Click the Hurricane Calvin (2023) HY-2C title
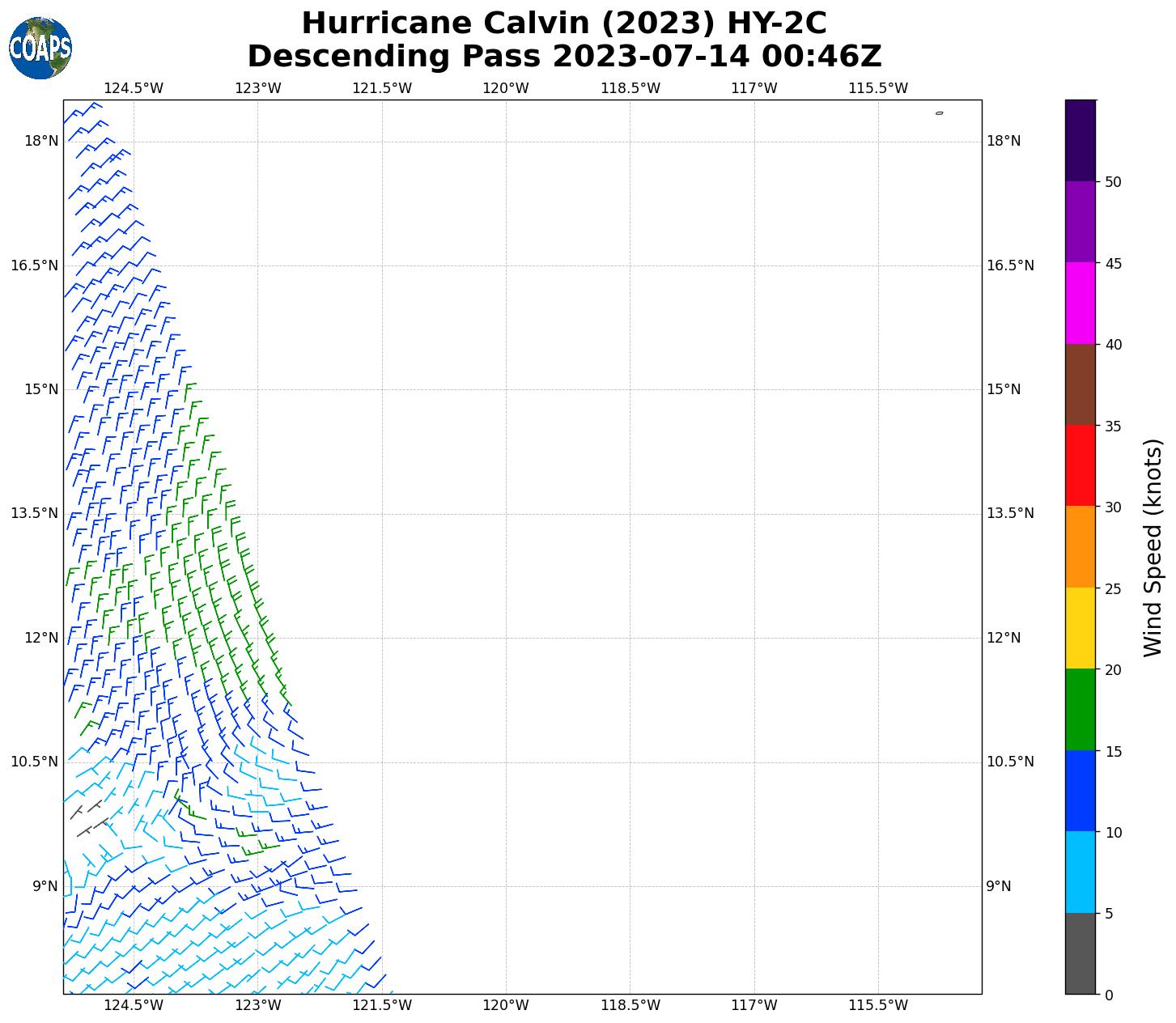1176x1023 pixels. point(564,23)
